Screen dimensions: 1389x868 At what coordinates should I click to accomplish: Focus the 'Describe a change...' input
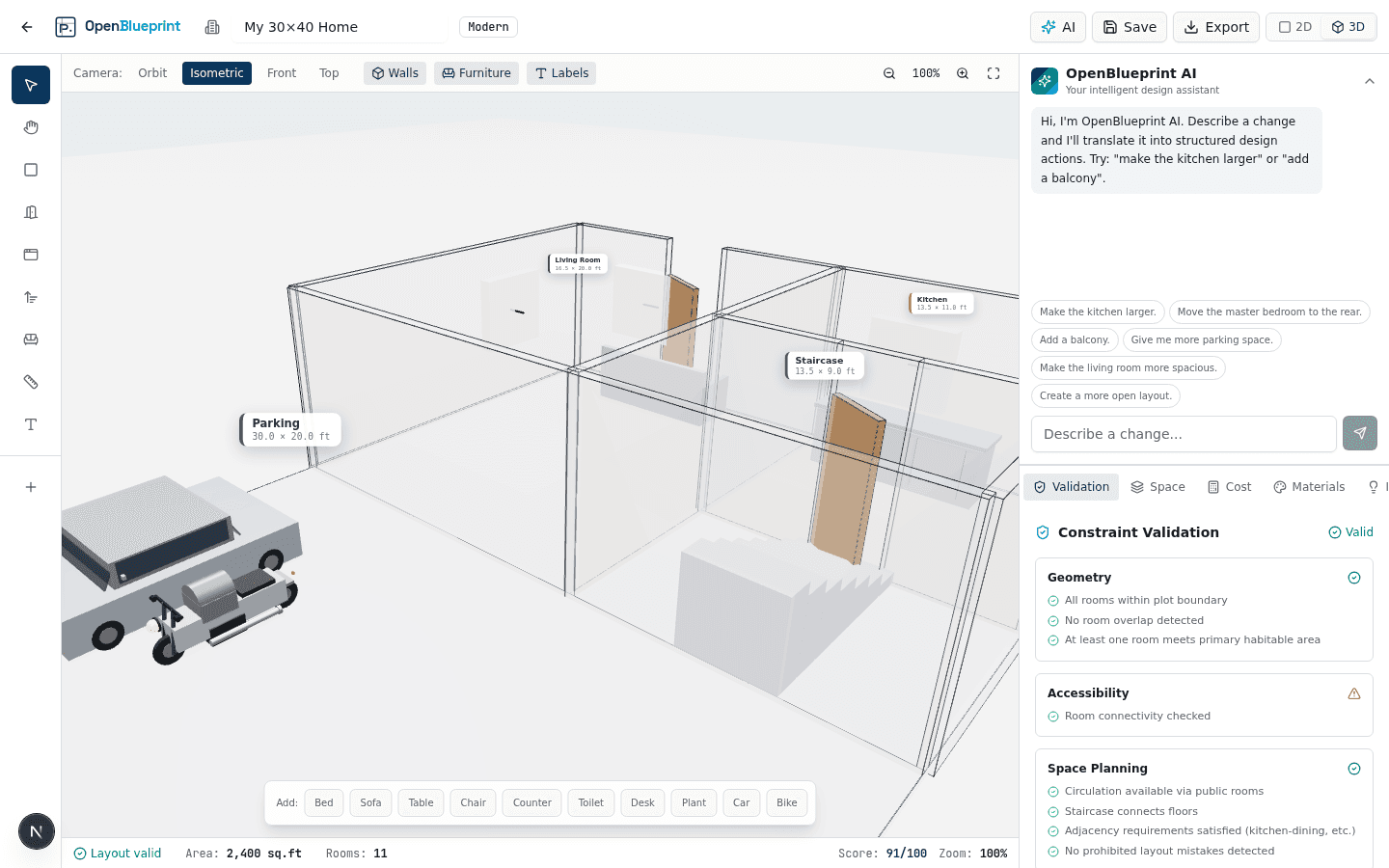pyautogui.click(x=1184, y=434)
